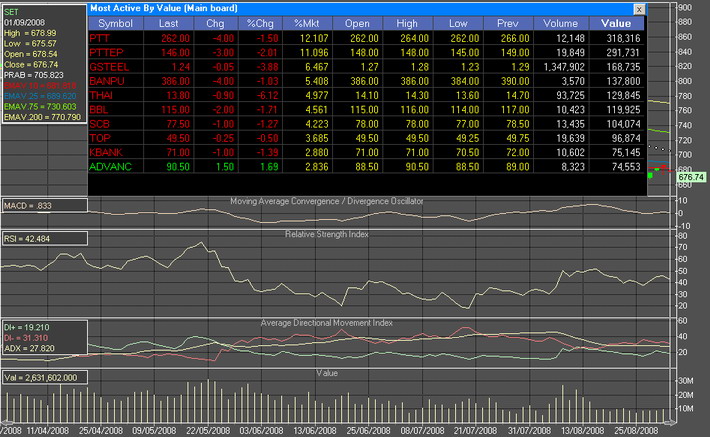Viewport: 710px width, 437px height.
Task: Click the PRAB = 705.823 line
Action: [x=34, y=75]
